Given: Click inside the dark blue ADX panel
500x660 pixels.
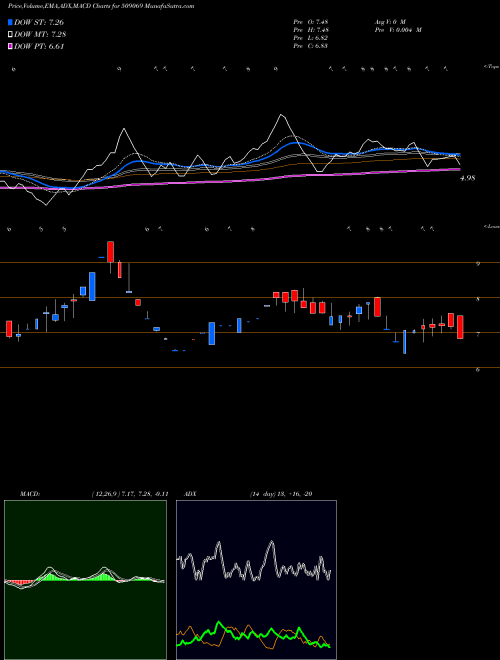Looking at the screenshot, I should pyautogui.click(x=256, y=580).
